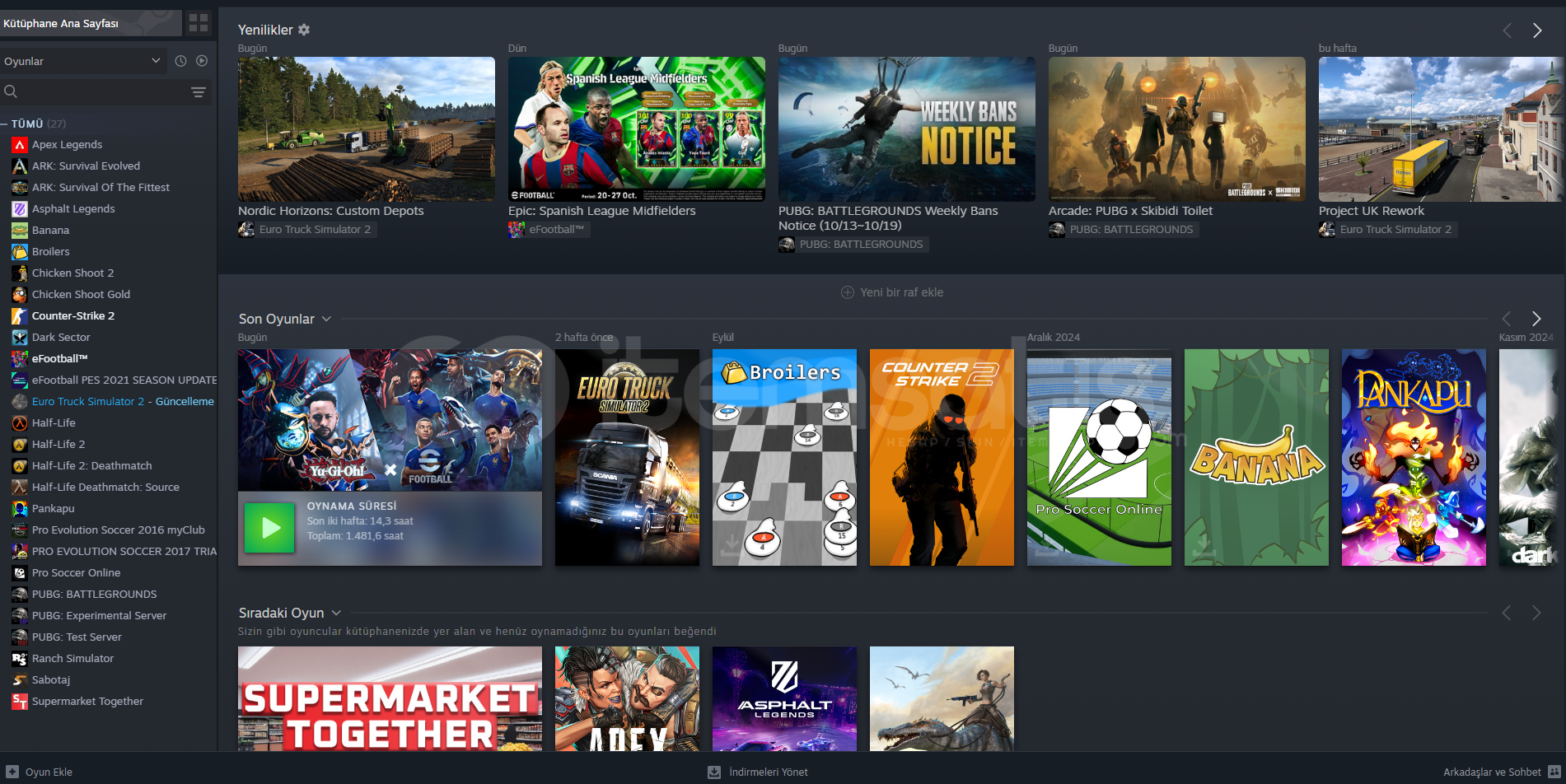This screenshot has height=784, width=1566.
Task: Click the ready-to-play filter icon
Action: (x=202, y=61)
